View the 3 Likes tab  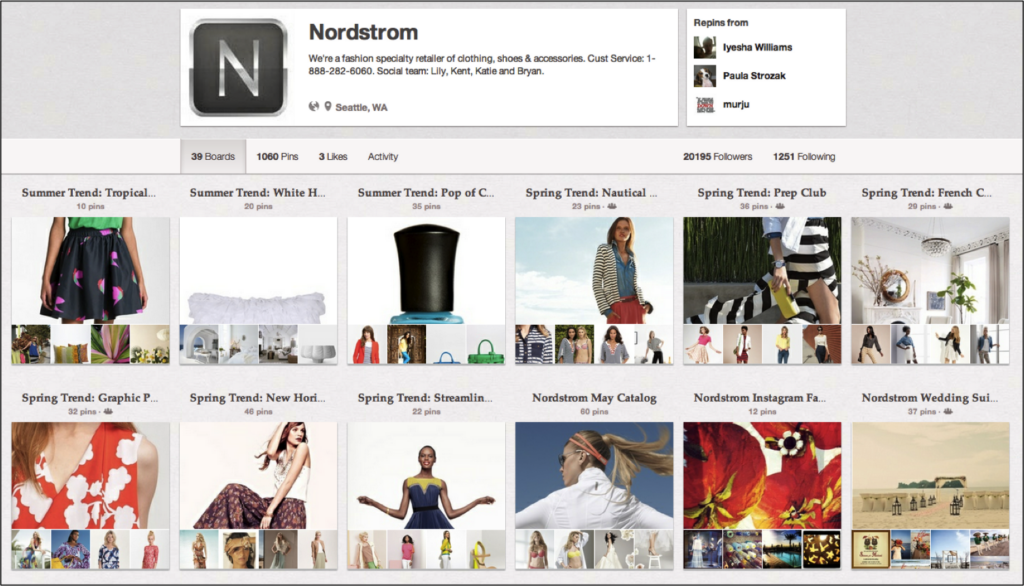click(x=333, y=157)
